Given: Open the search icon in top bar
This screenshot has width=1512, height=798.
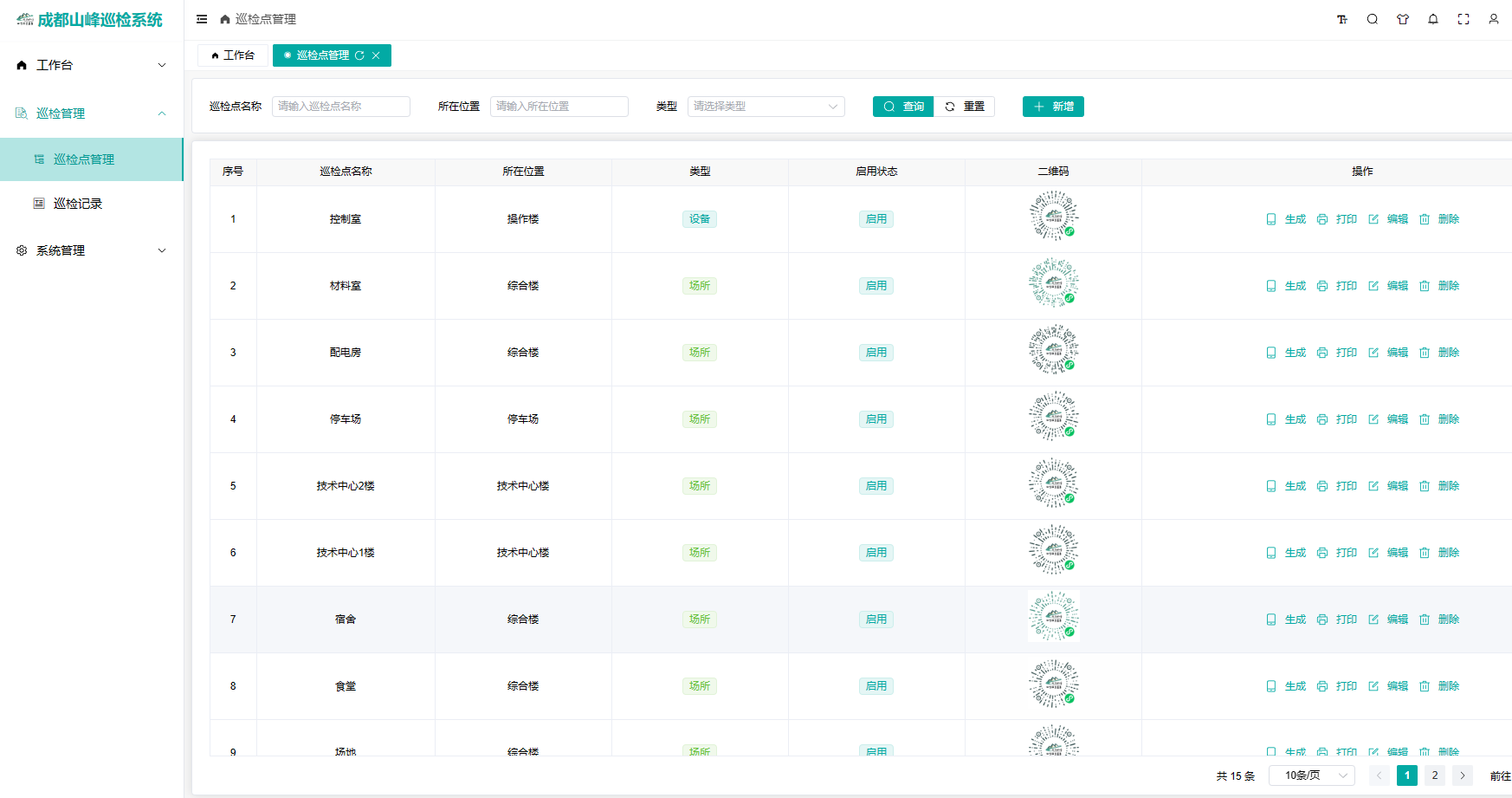Looking at the screenshot, I should click(1372, 19).
